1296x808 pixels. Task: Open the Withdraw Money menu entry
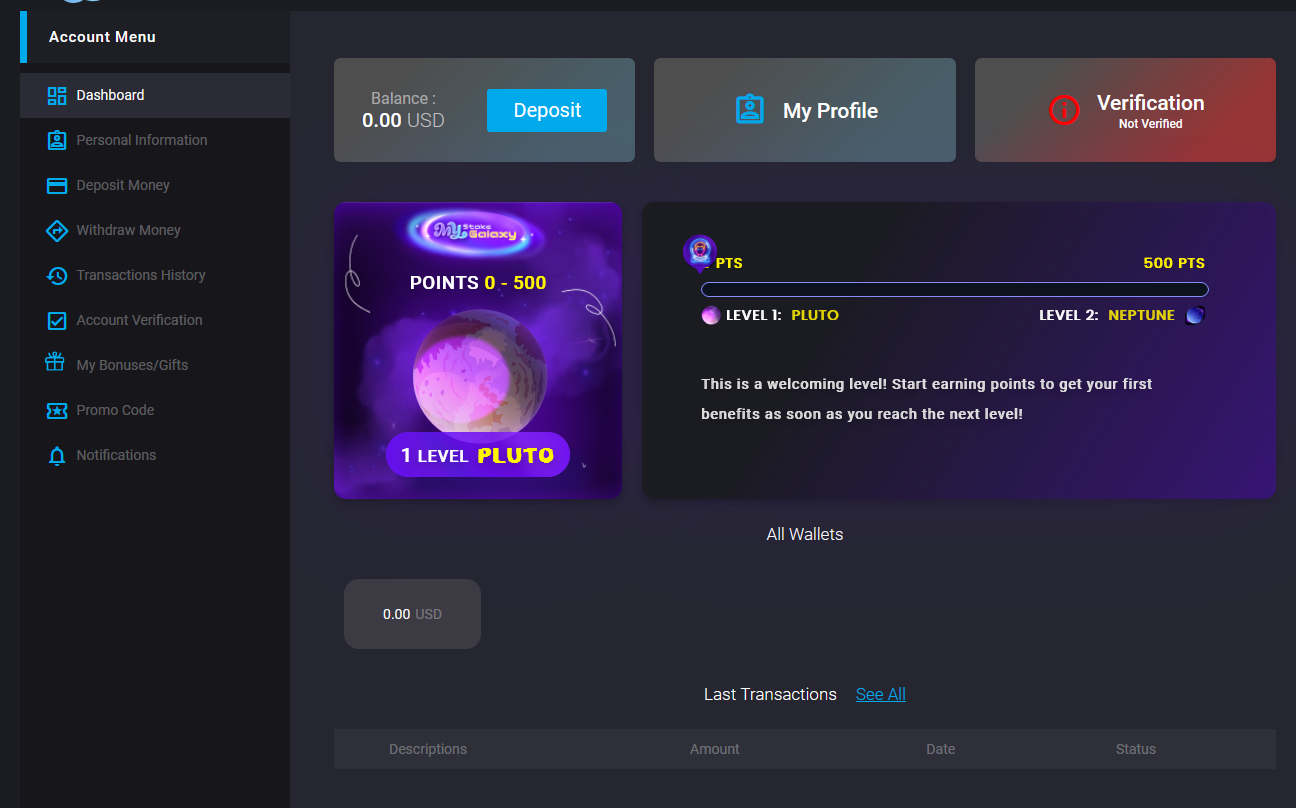155,230
